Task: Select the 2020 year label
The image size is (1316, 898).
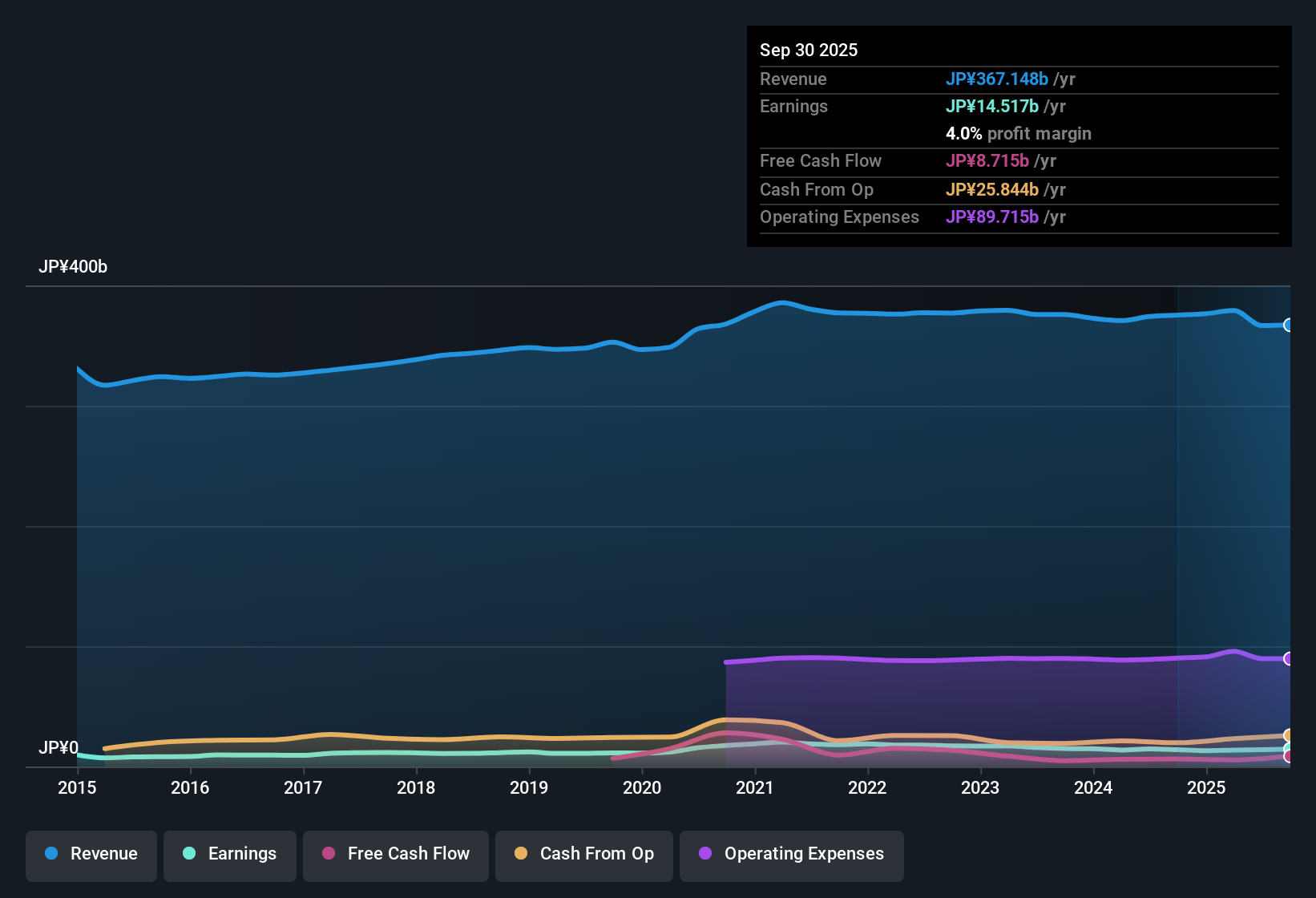Action: 642,788
